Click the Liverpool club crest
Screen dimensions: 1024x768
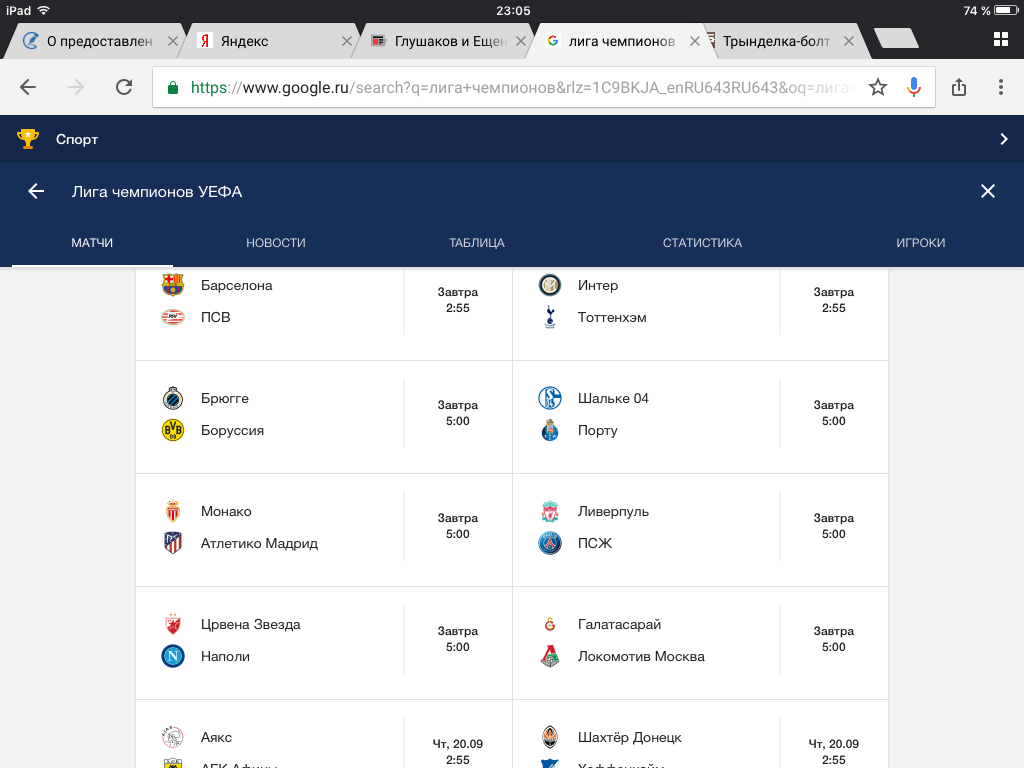[x=550, y=511]
